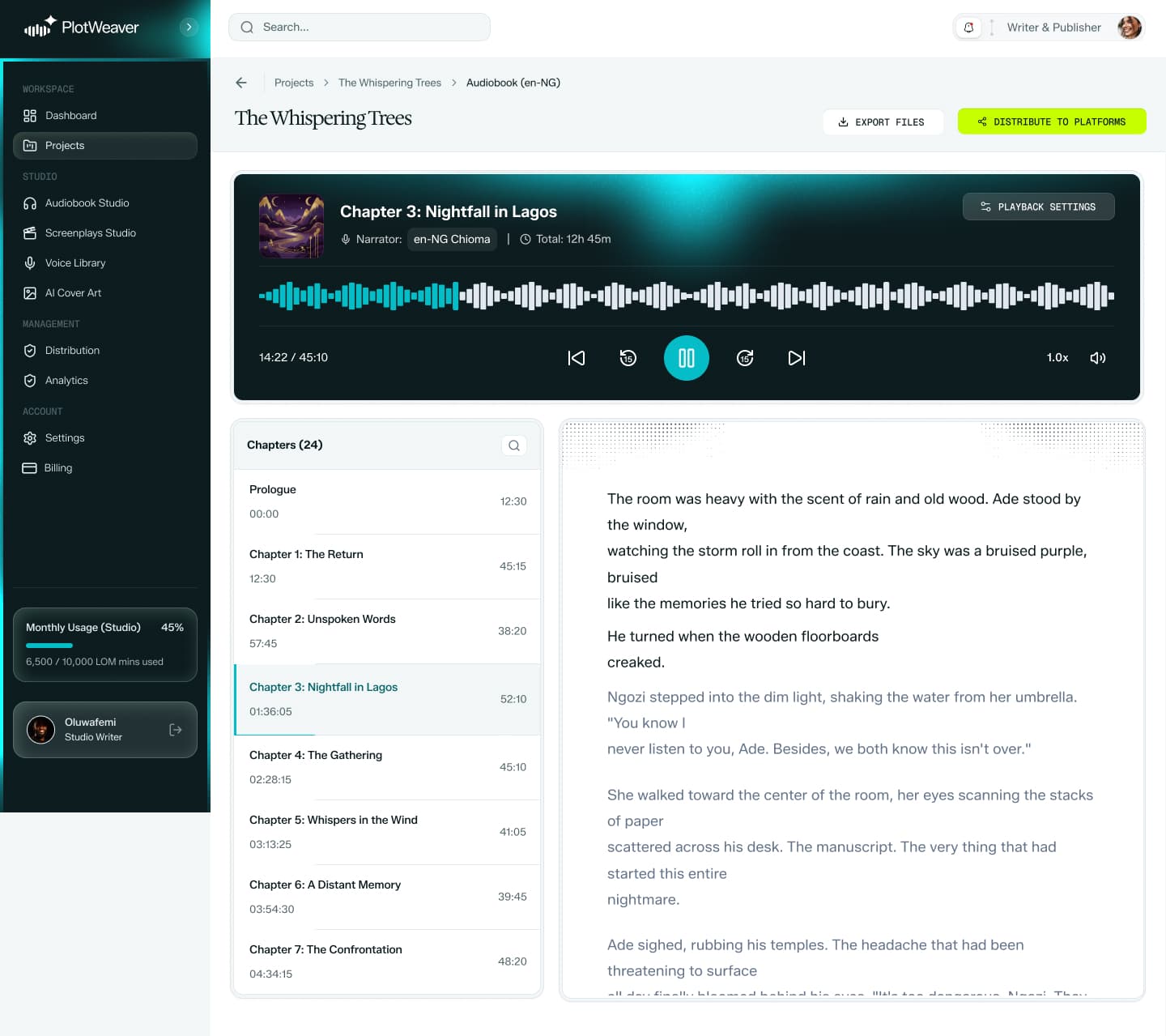The width and height of the screenshot is (1166, 1036).
Task: Go to Analytics page
Action: (105, 381)
